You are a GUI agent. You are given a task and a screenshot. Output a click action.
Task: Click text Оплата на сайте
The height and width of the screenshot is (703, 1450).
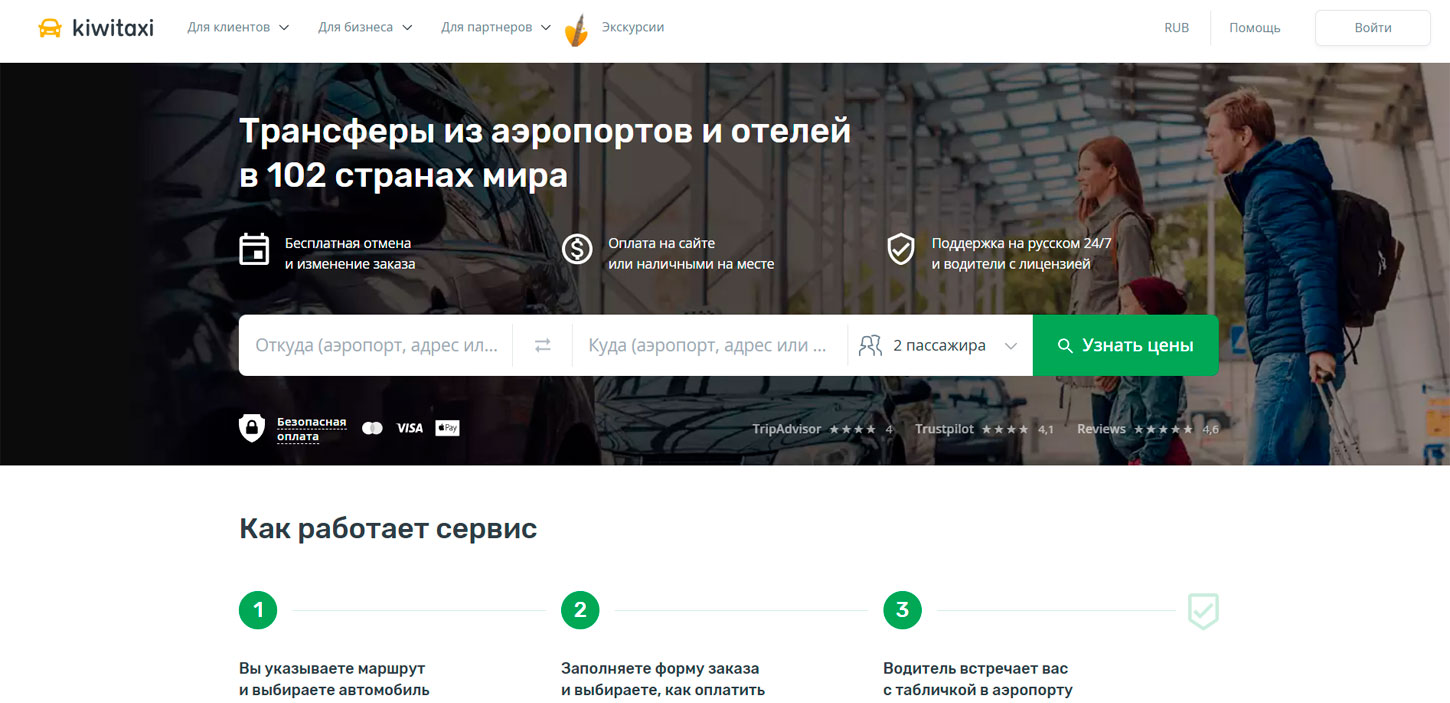coord(661,243)
